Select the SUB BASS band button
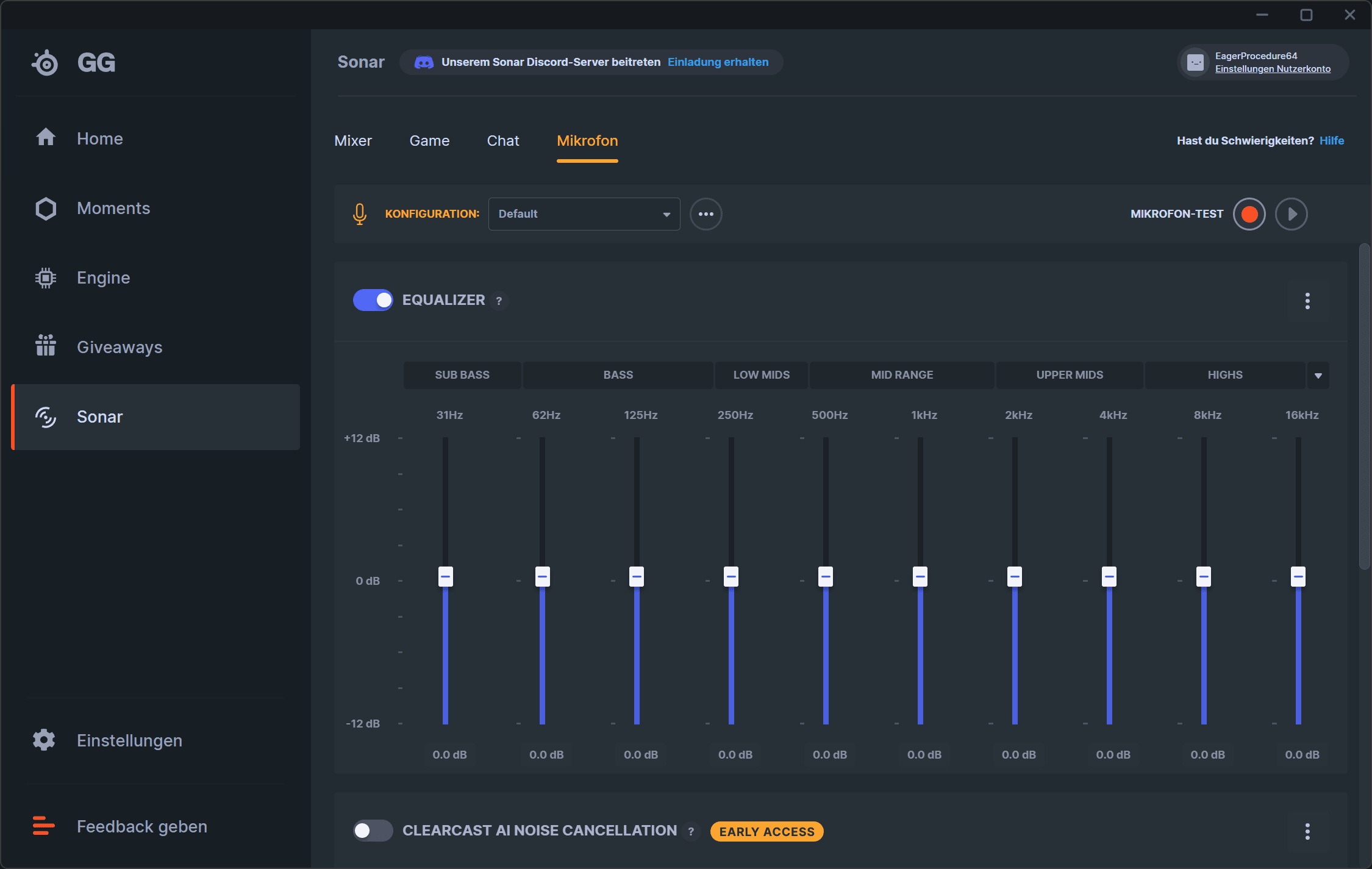Image resolution: width=1372 pixels, height=869 pixels. click(x=462, y=375)
